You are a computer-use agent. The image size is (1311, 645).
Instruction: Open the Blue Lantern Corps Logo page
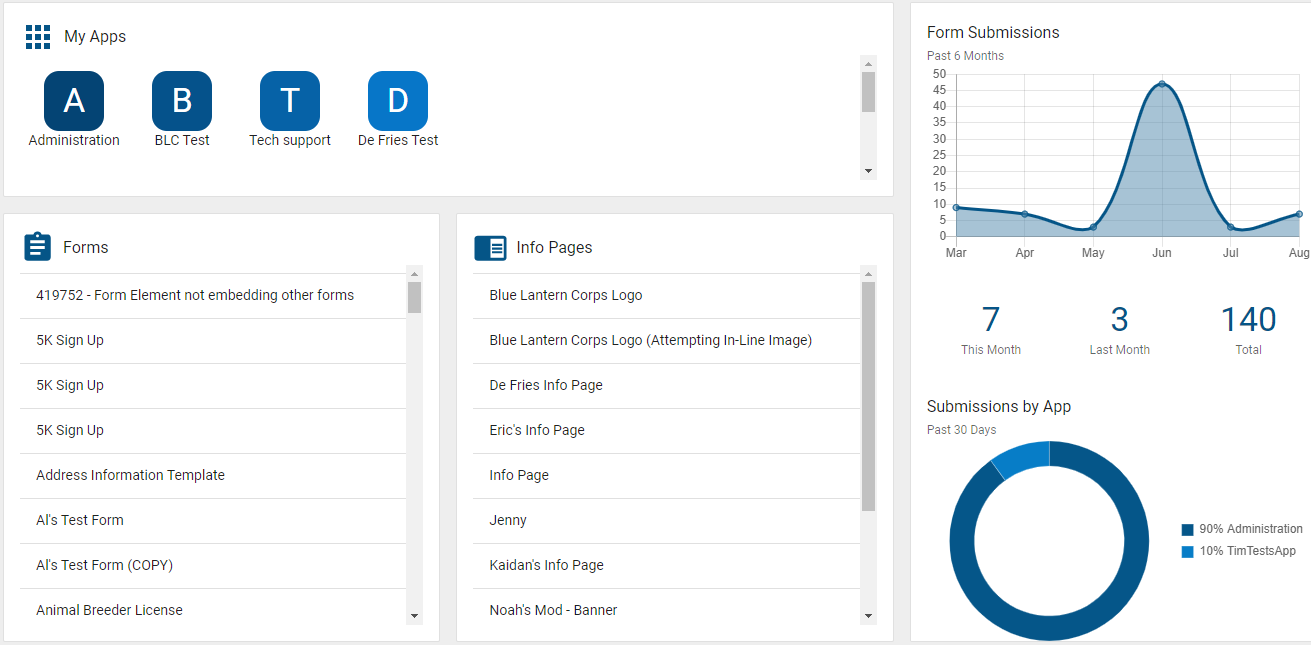coord(666,296)
